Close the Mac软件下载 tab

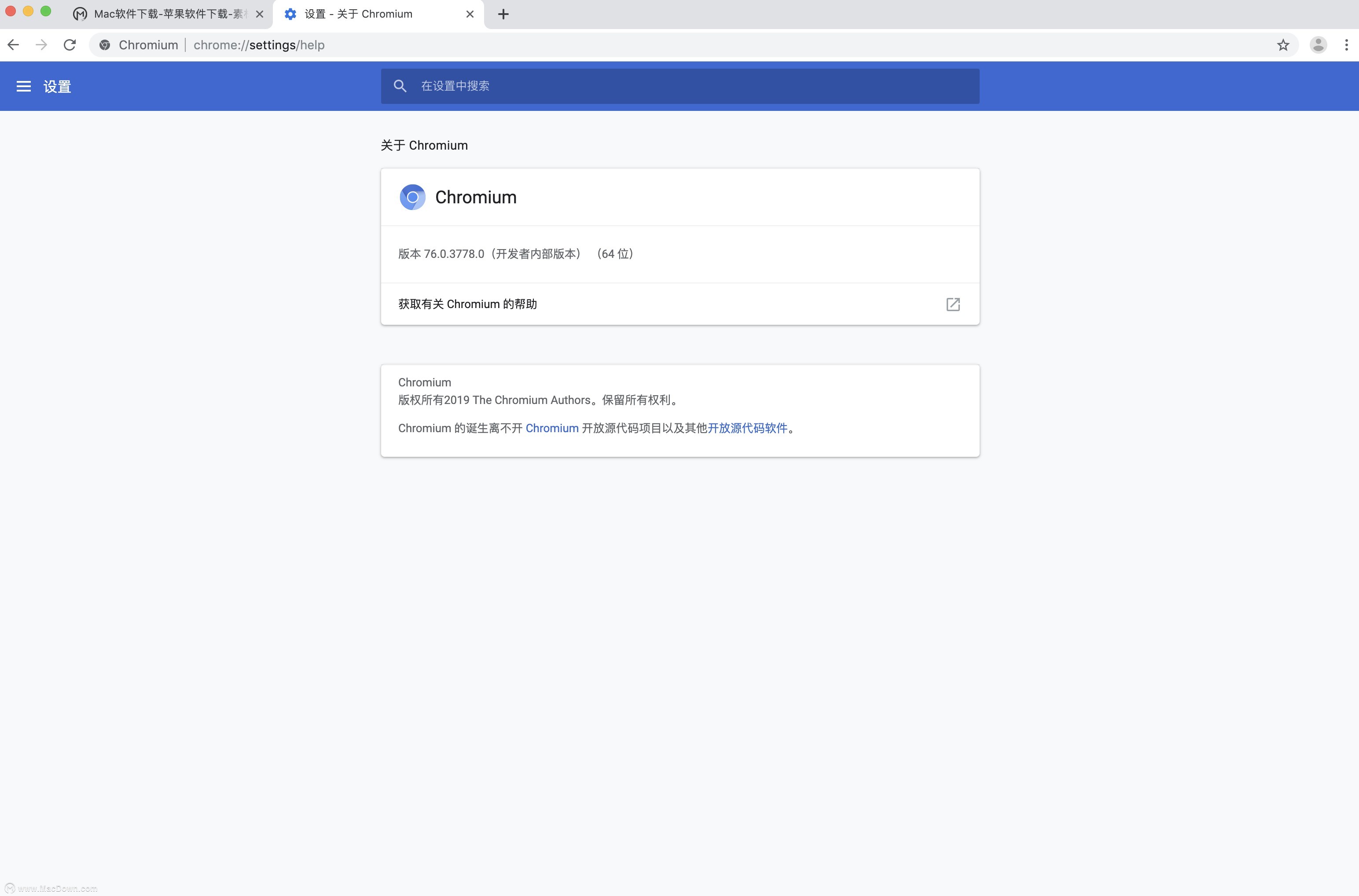(x=260, y=14)
